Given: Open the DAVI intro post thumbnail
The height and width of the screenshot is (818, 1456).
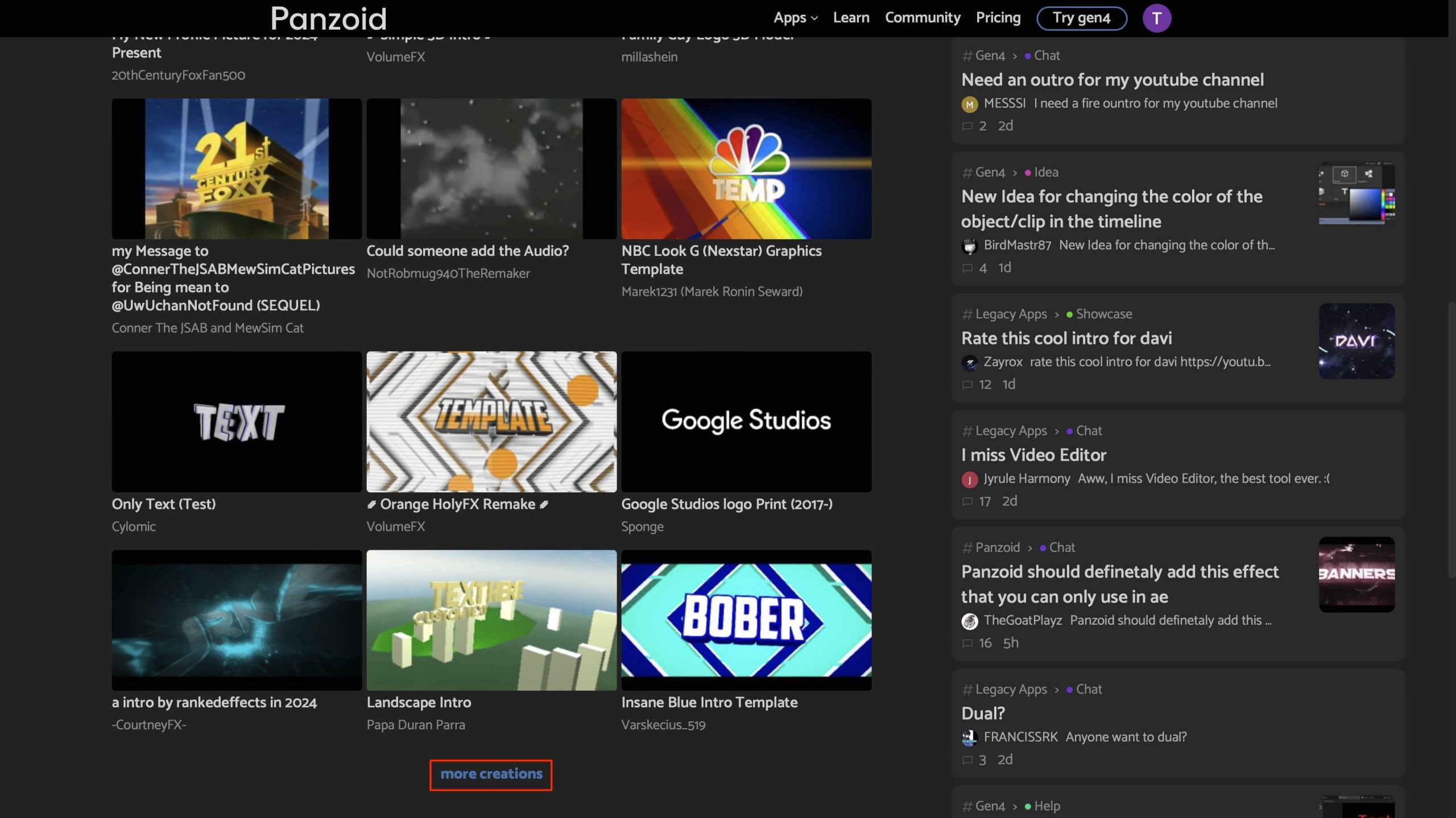Looking at the screenshot, I should 1356,341.
